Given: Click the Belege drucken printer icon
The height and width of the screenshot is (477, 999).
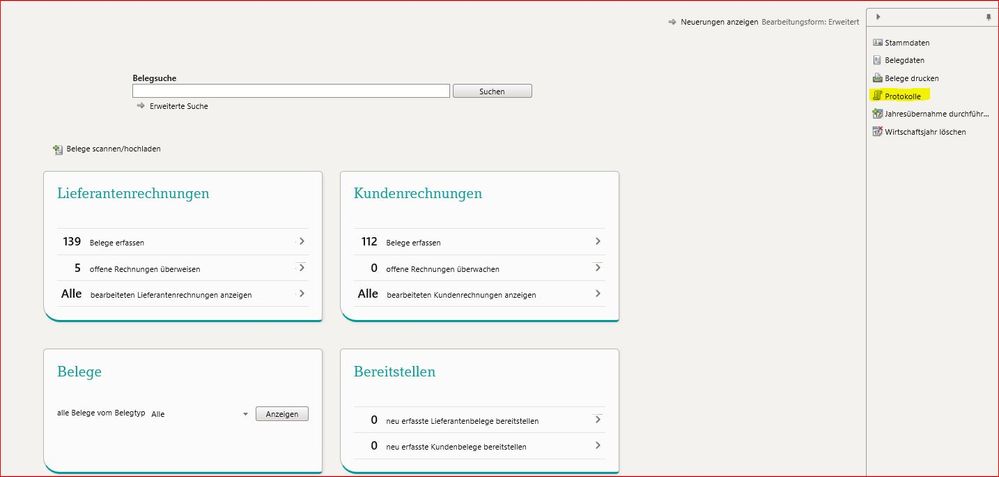Looking at the screenshot, I should point(877,78).
